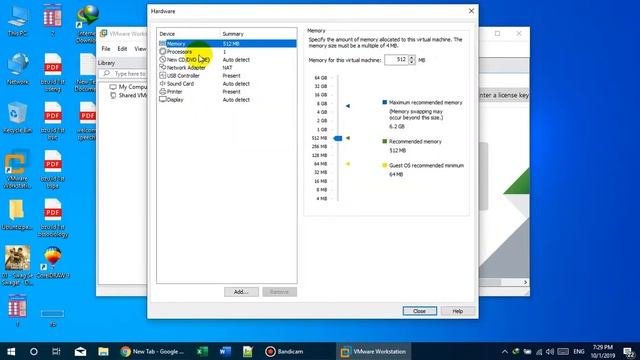Click the Display monitor icon
The width and height of the screenshot is (640, 360).
[x=162, y=100]
